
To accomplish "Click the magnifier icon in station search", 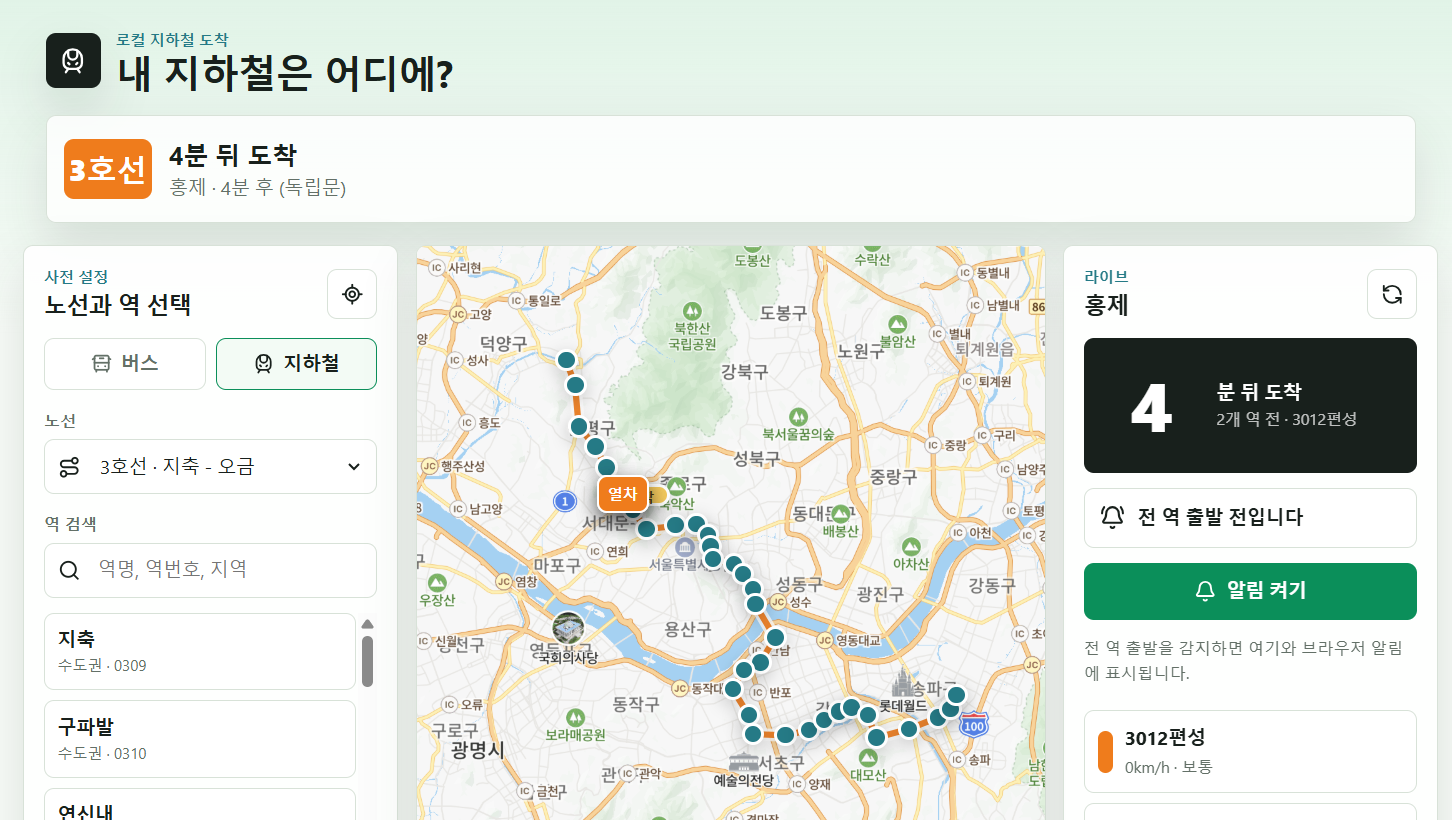I will 70,570.
